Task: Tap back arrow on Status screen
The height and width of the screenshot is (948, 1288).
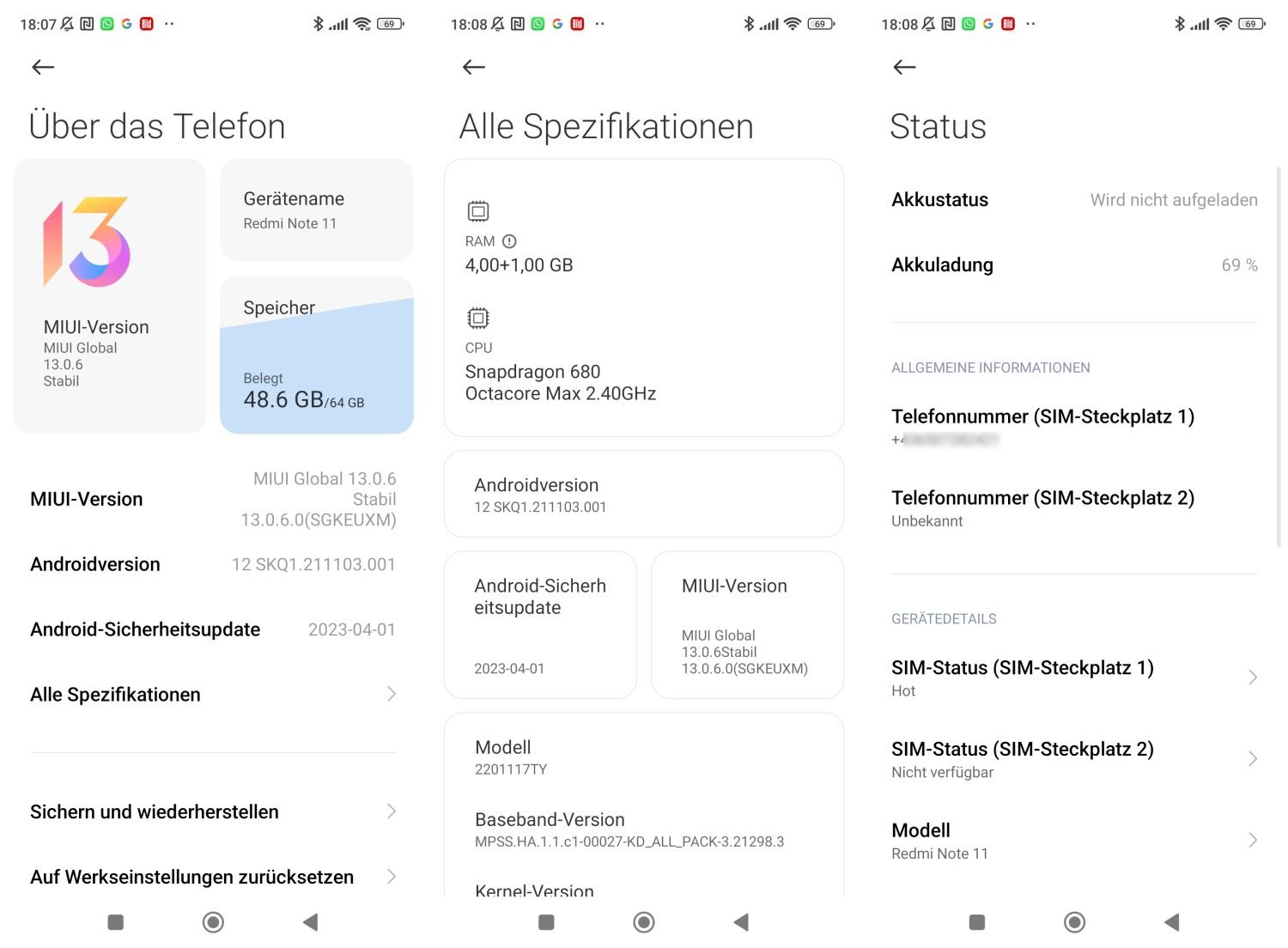Action: pos(904,67)
